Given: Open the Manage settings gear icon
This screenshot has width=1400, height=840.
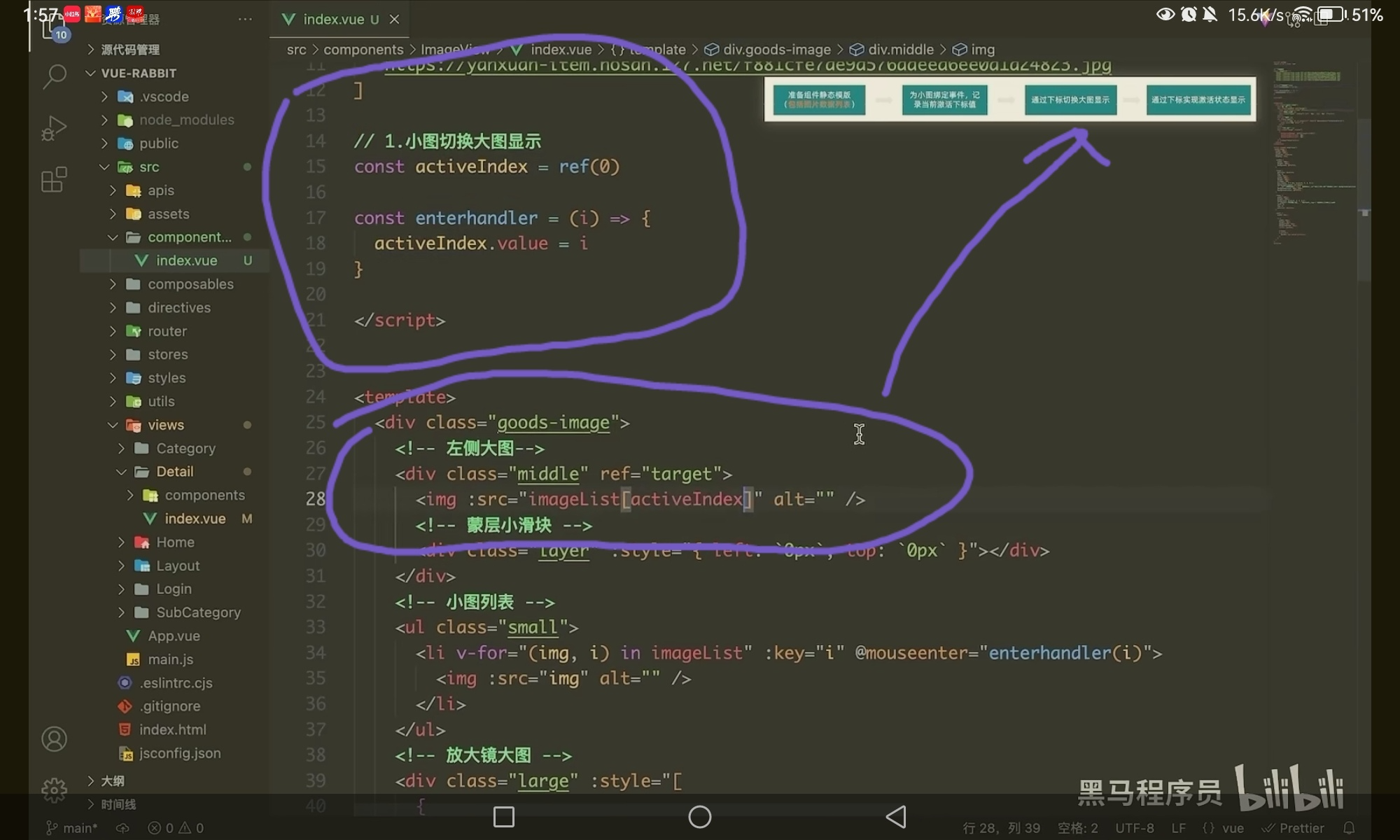Looking at the screenshot, I should tap(54, 790).
